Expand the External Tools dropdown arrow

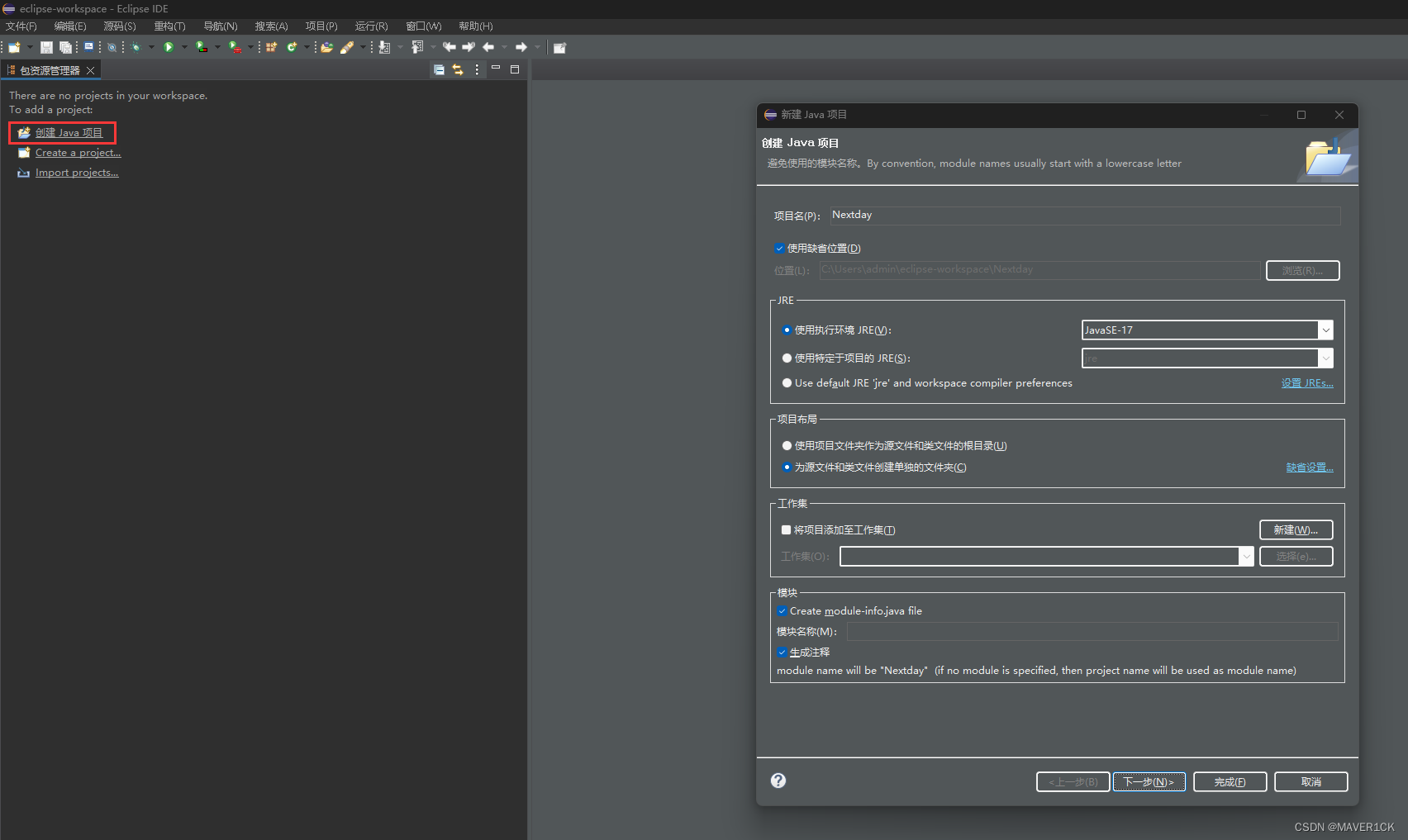tap(250, 47)
